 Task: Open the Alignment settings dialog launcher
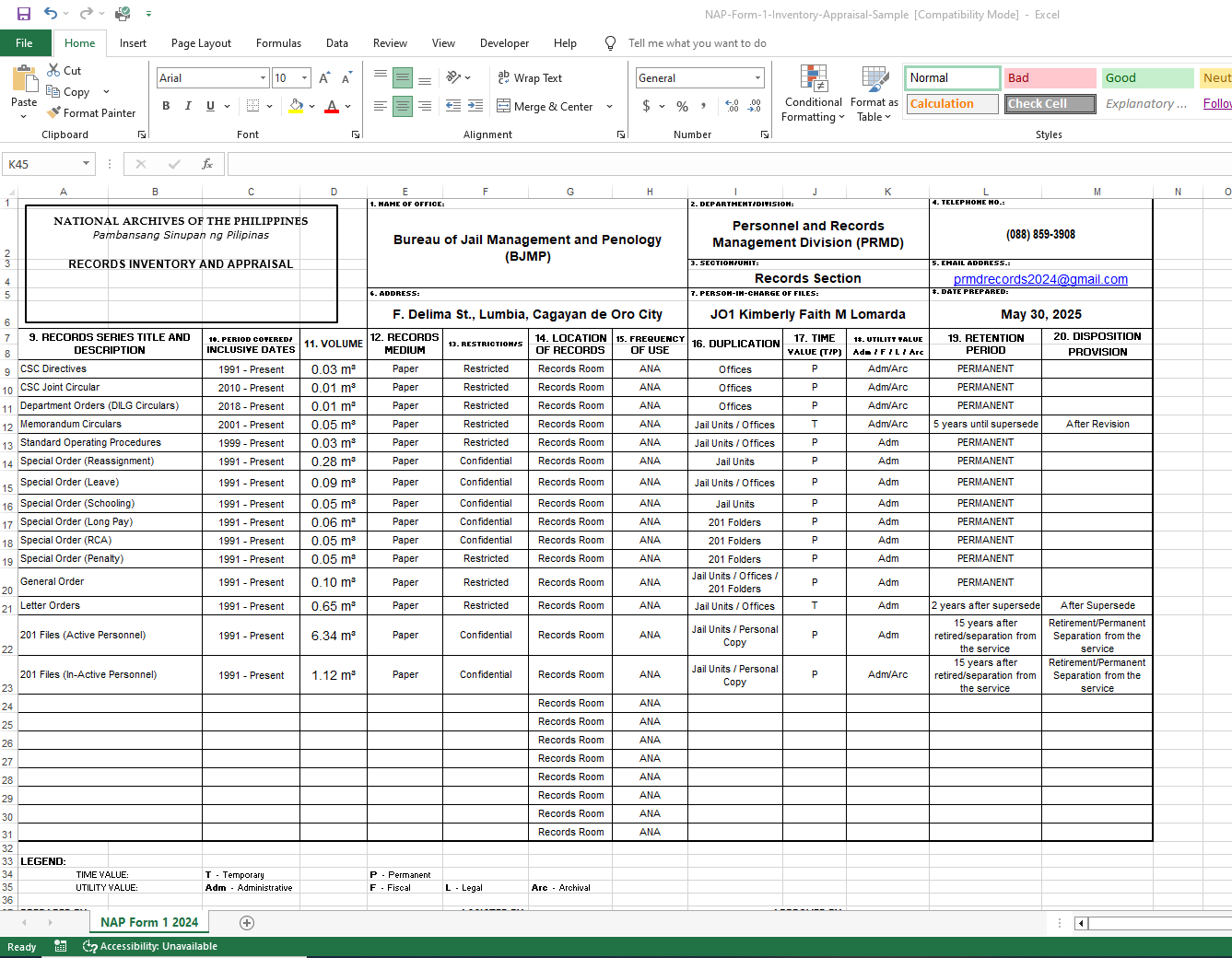[x=621, y=134]
